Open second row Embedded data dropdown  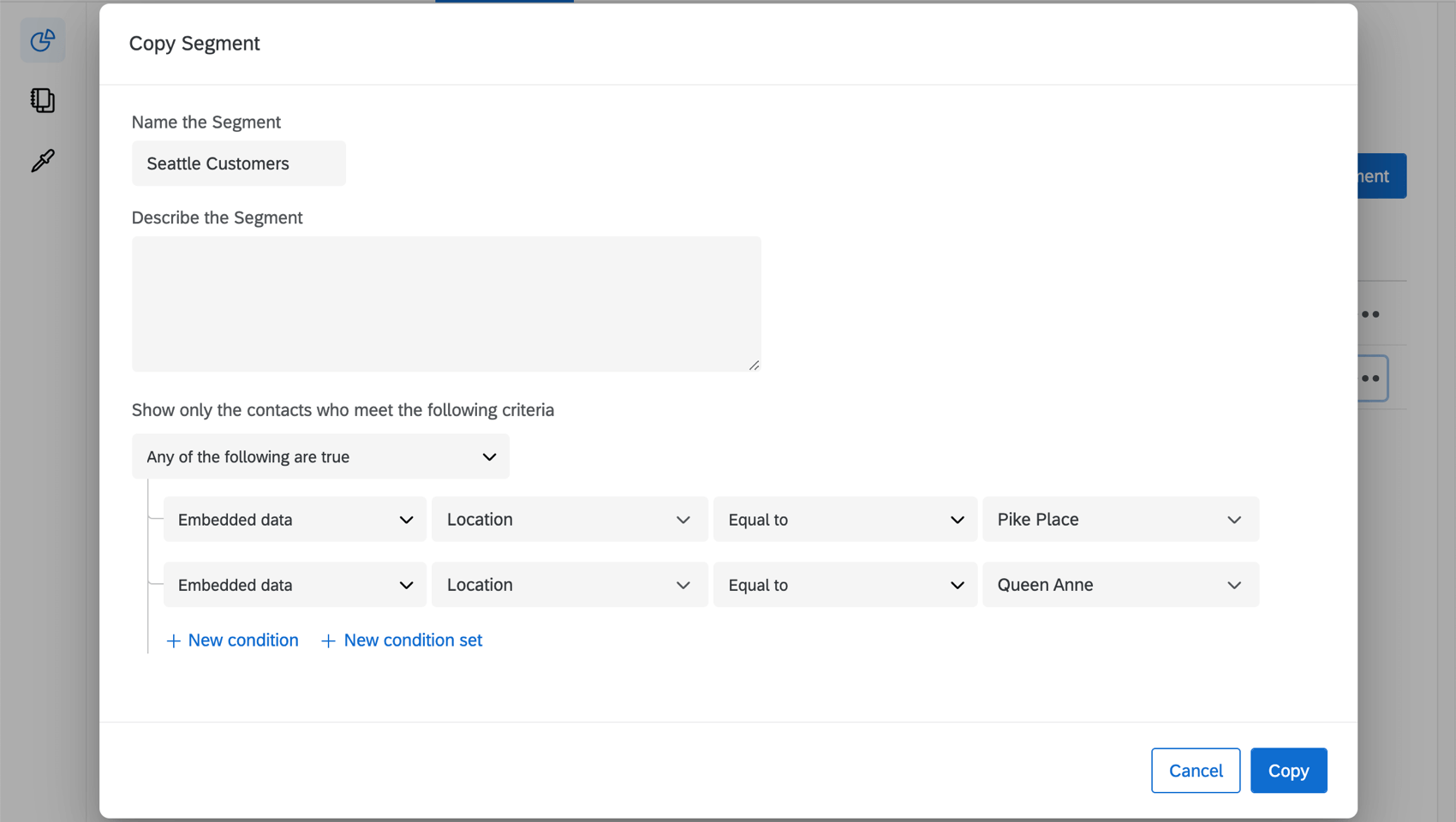[295, 585]
